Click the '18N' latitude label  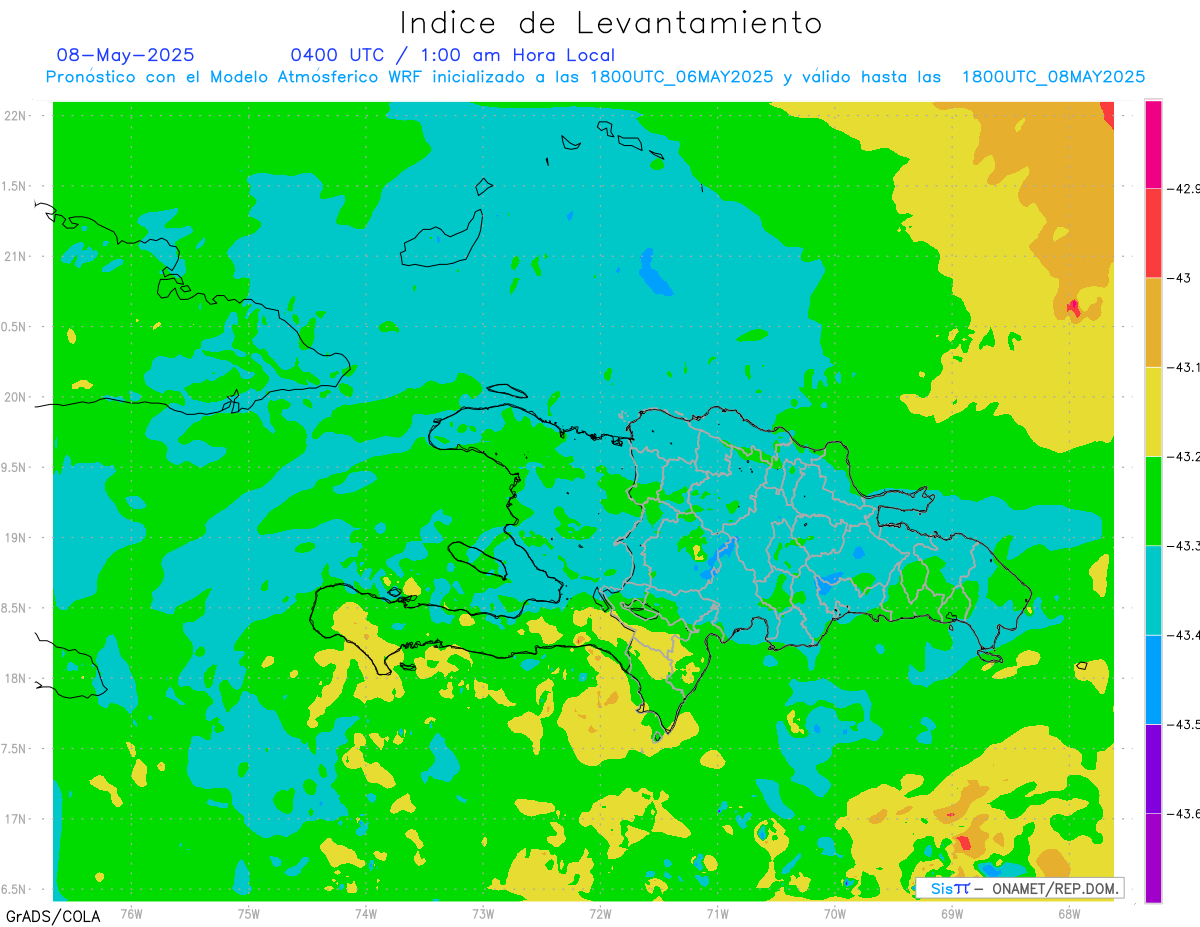14,678
